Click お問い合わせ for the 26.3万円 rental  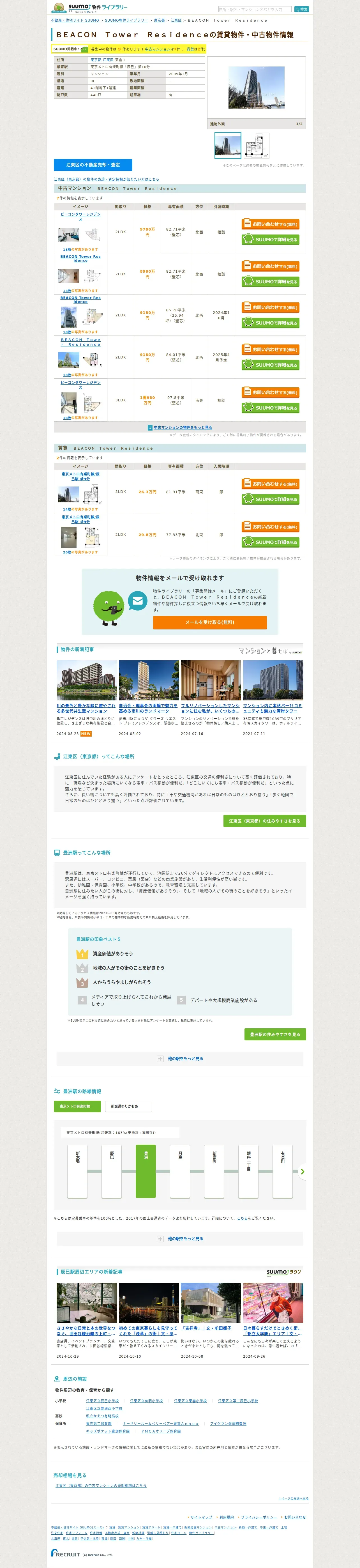[271, 484]
